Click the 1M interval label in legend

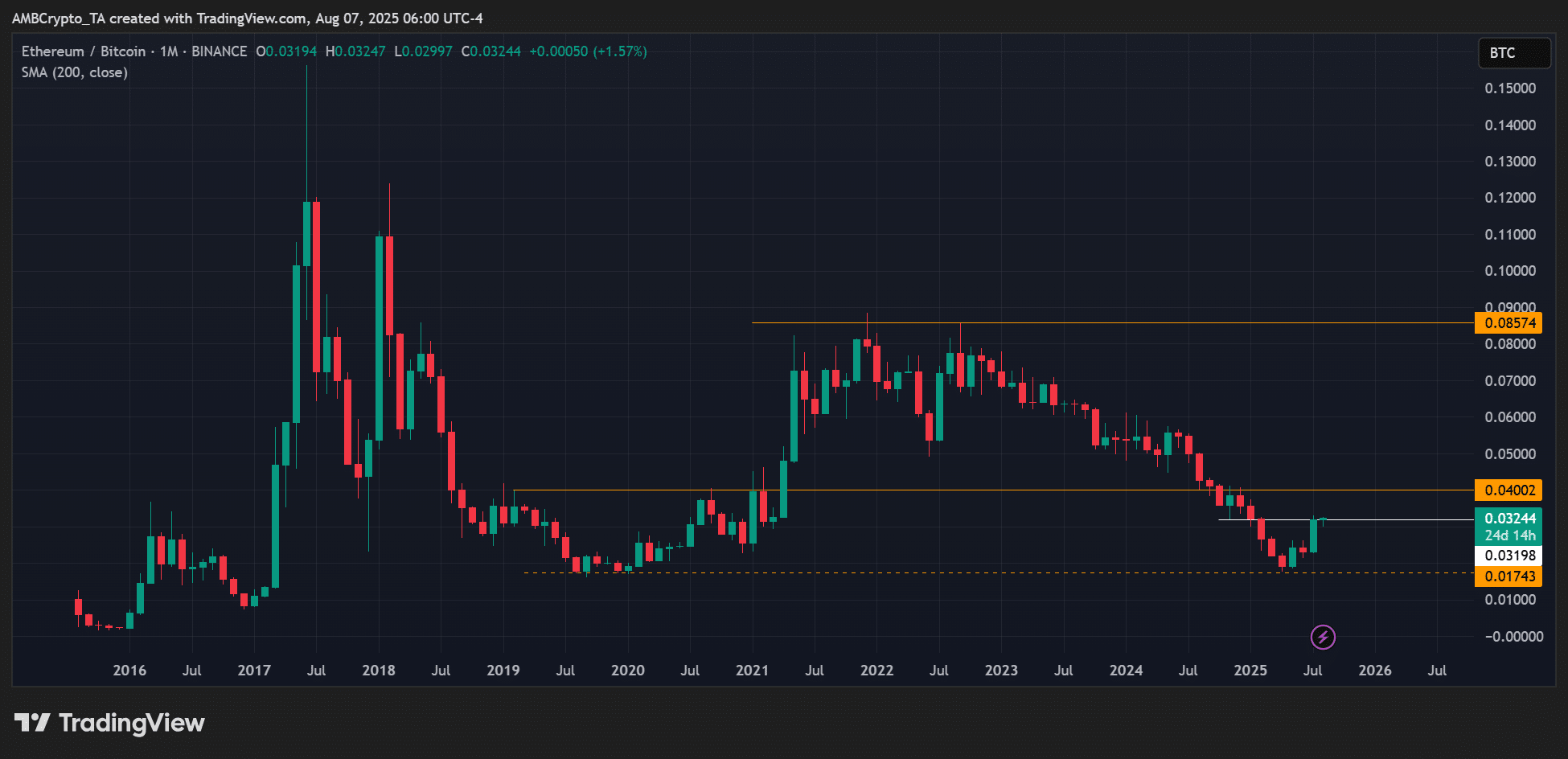[x=169, y=51]
